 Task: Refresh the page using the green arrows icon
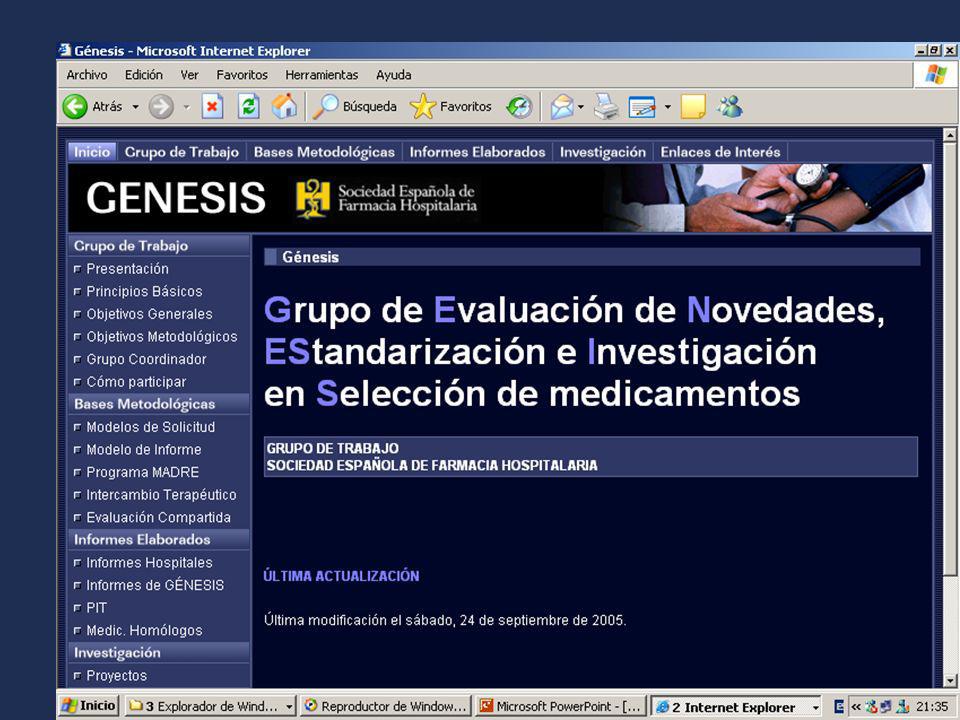point(249,107)
